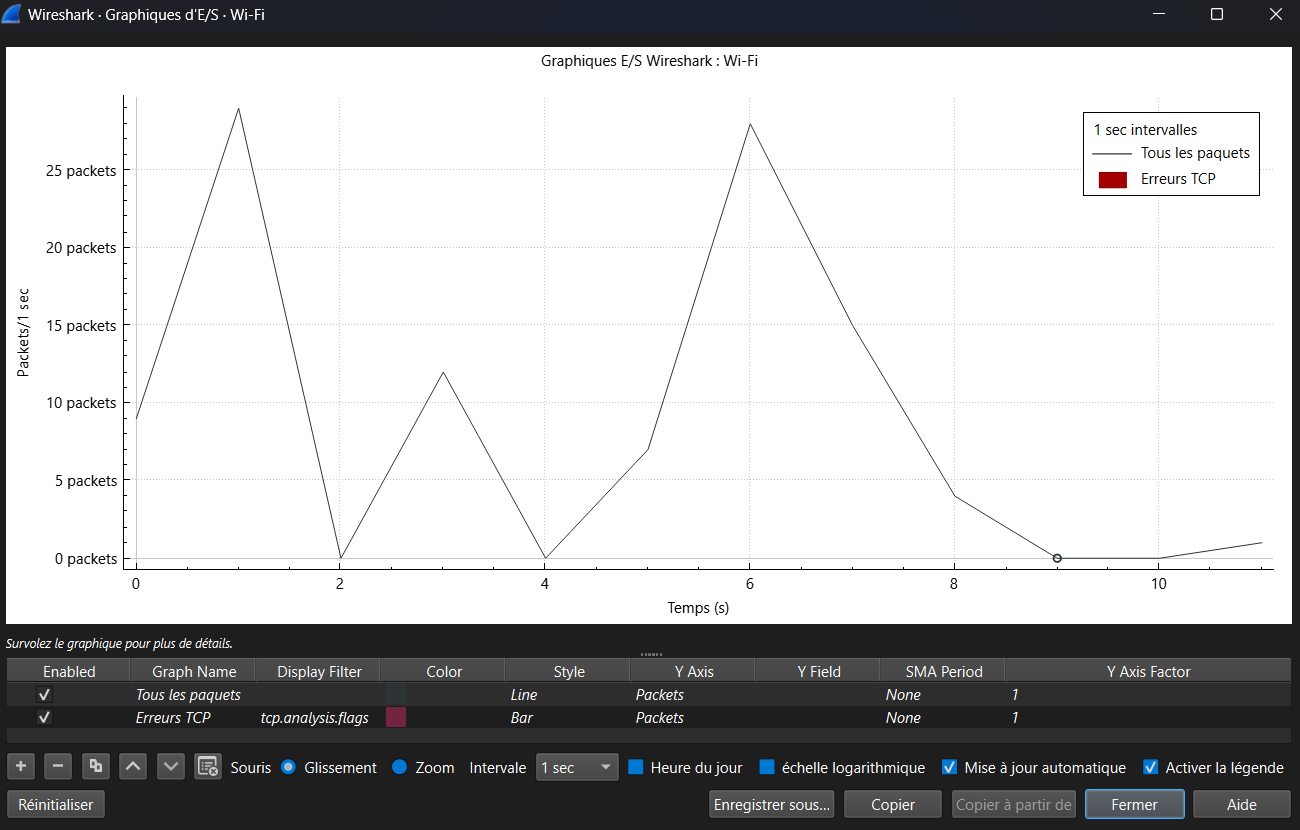Click the Enregistrer sous... button

click(x=771, y=804)
